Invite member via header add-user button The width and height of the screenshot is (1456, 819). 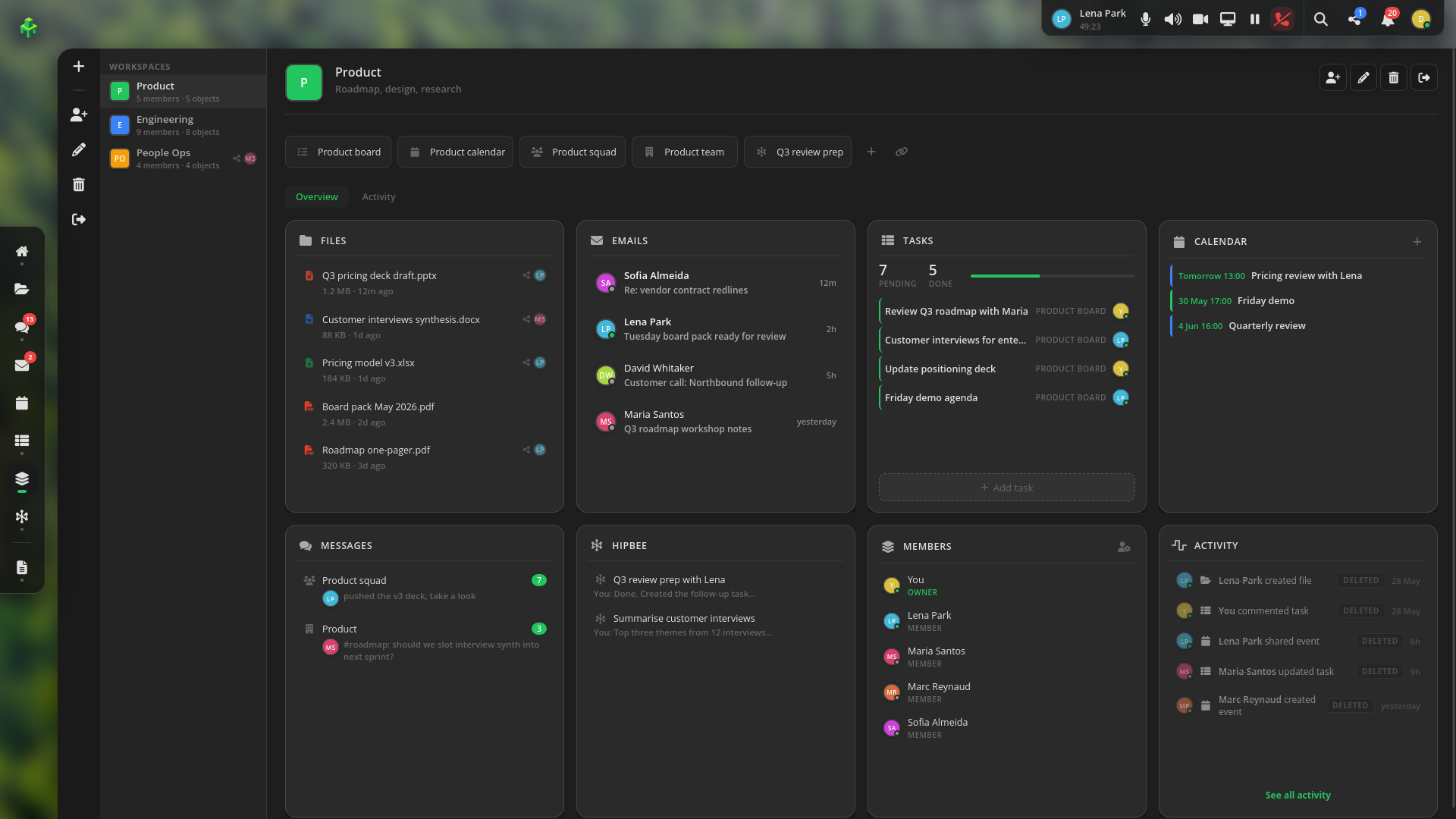pos(1333,77)
